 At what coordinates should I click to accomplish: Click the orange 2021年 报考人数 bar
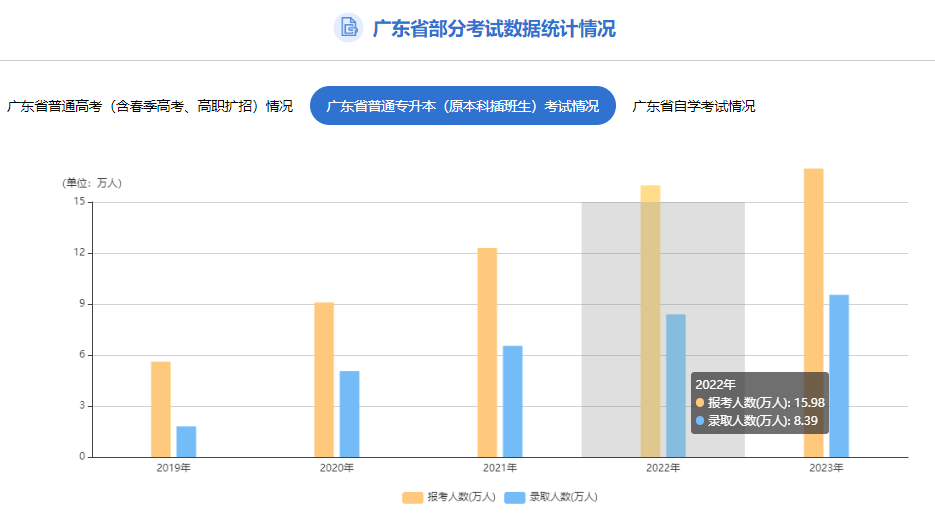click(487, 352)
